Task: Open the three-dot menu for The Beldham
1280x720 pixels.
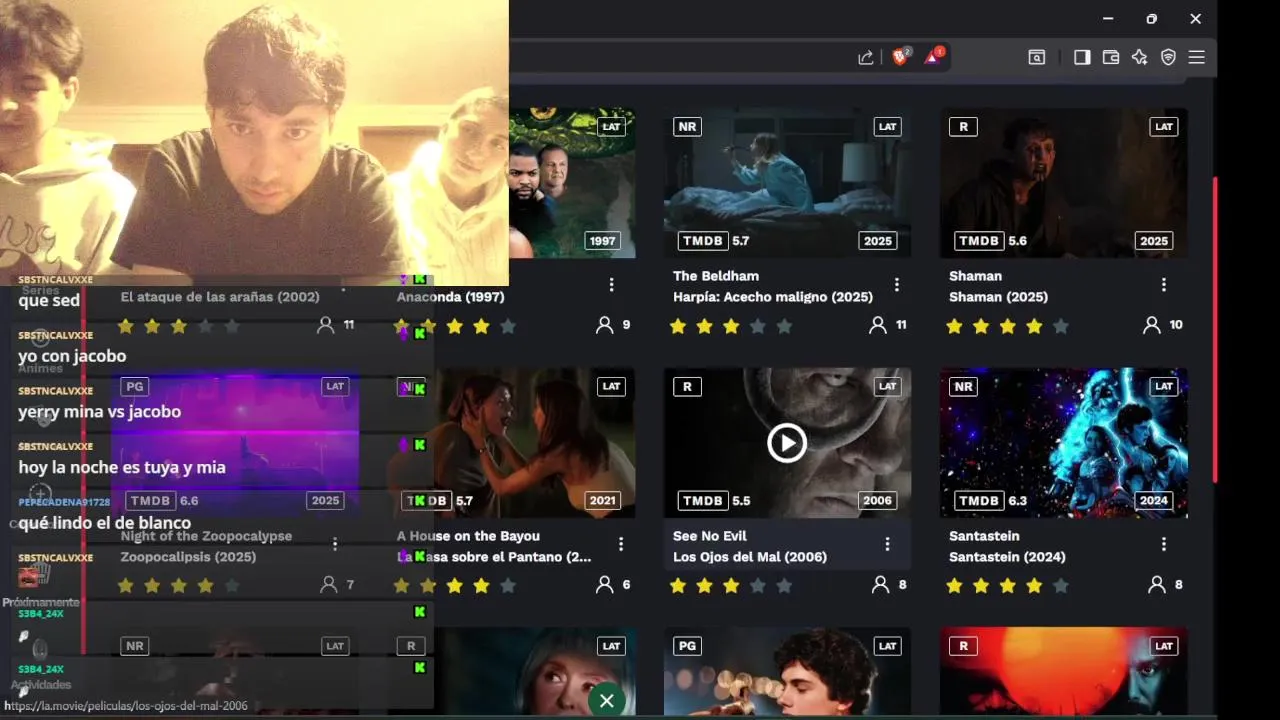Action: click(x=897, y=285)
